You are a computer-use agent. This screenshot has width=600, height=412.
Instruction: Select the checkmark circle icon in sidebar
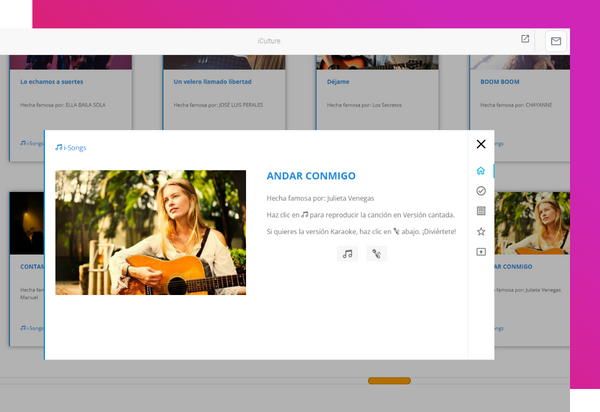pos(481,191)
